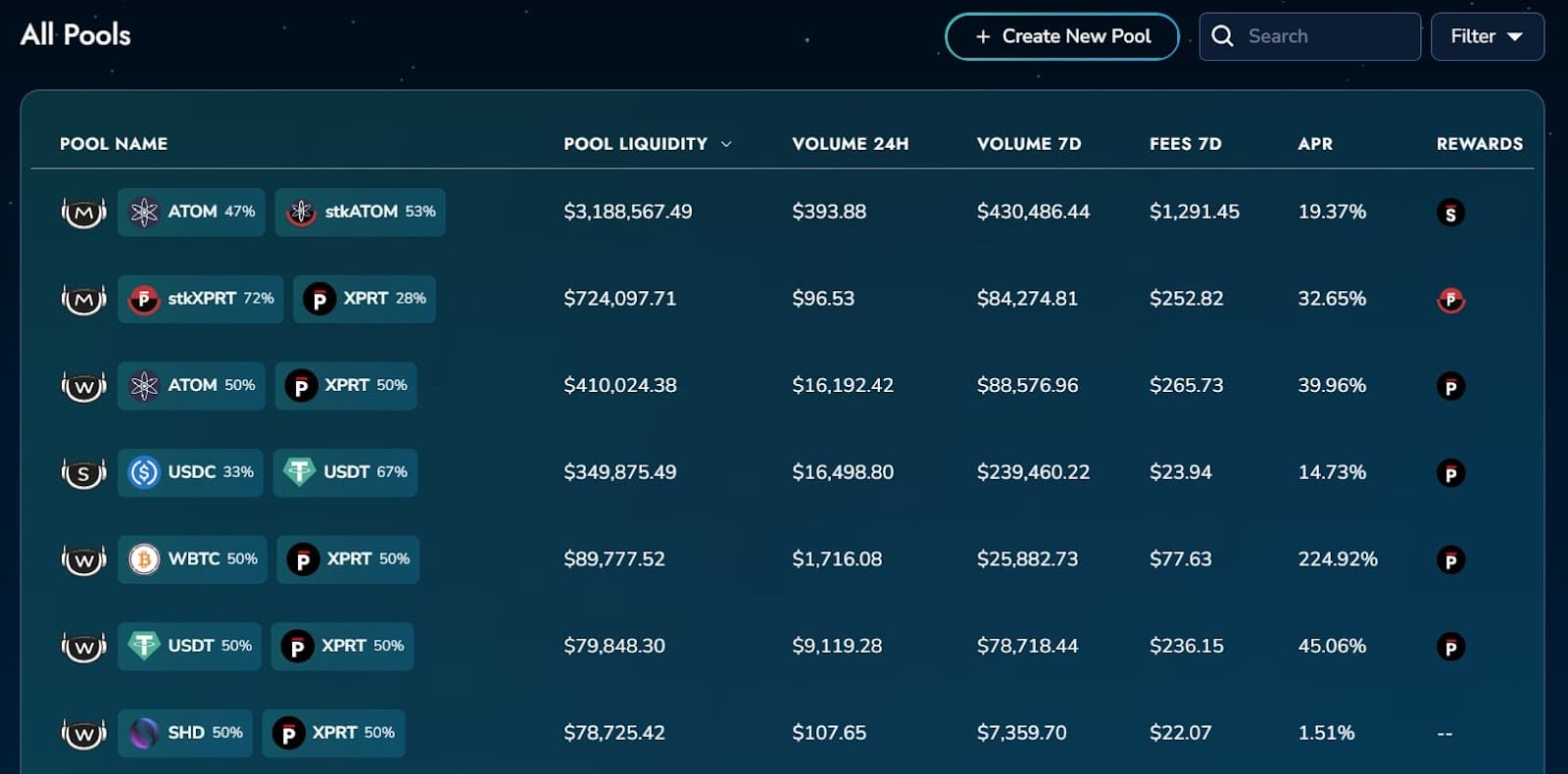
Task: Toggle the Pool Liquidity sort chevron
Action: click(726, 144)
